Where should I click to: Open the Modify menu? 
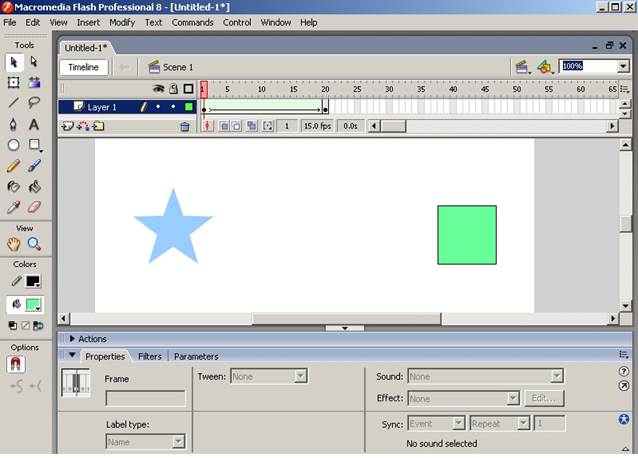pos(122,23)
